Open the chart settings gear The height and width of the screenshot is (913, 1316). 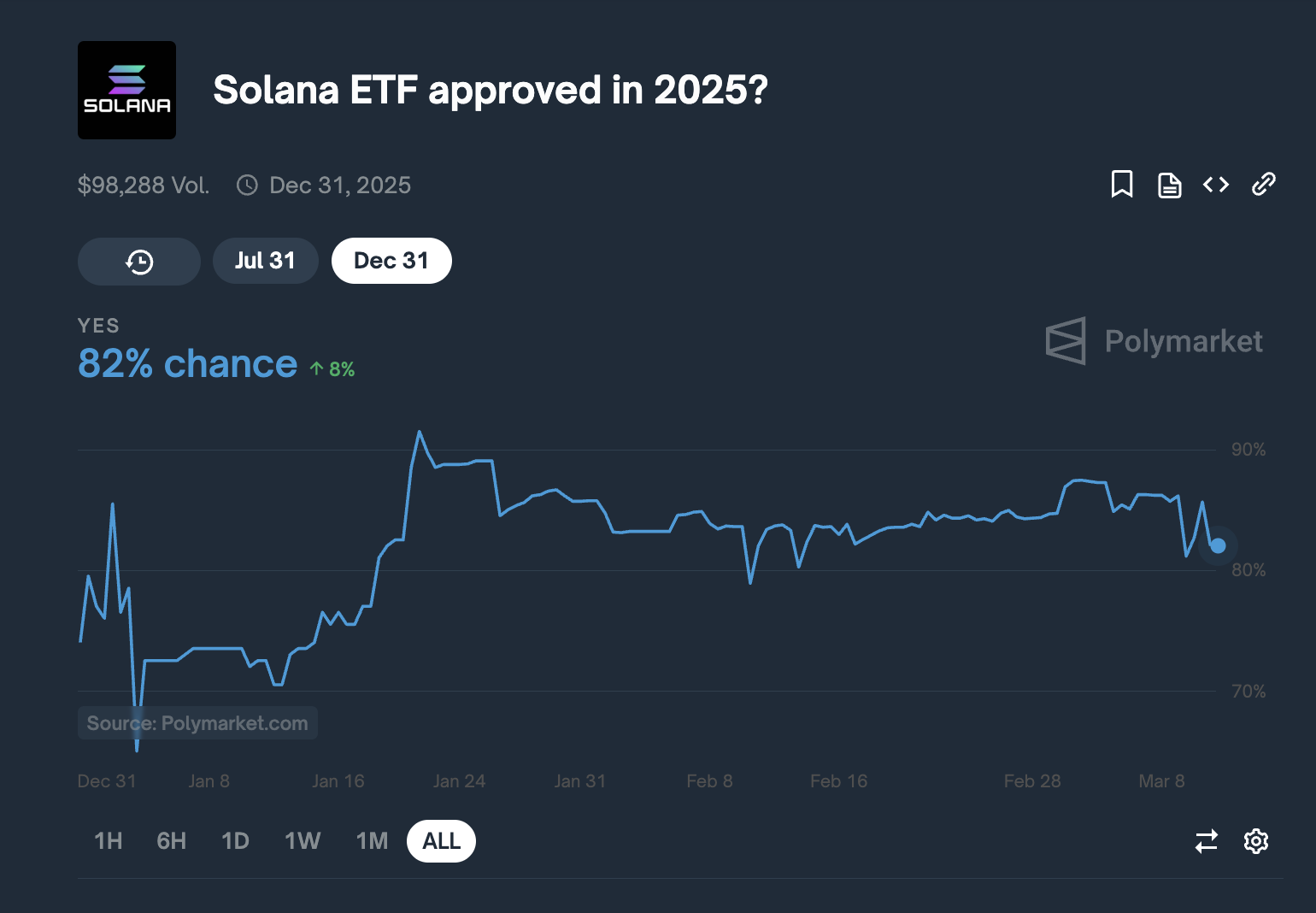coord(1255,841)
